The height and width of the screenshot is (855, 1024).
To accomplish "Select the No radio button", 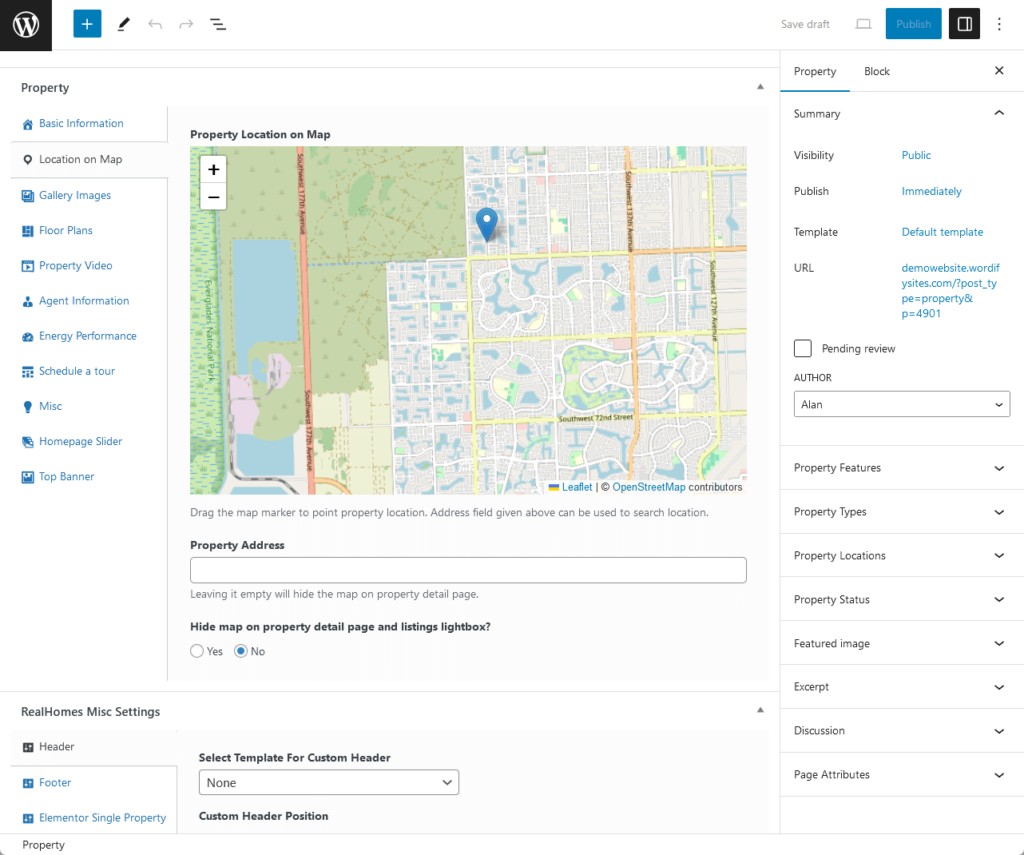I will point(237,650).
